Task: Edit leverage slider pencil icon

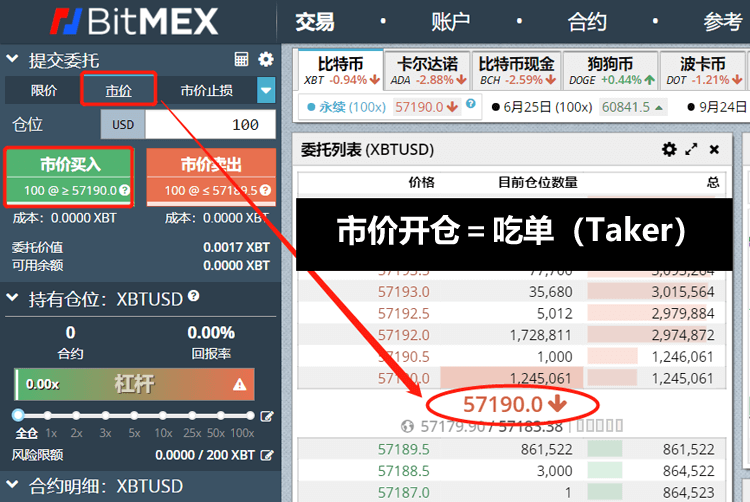Action: [x=266, y=416]
